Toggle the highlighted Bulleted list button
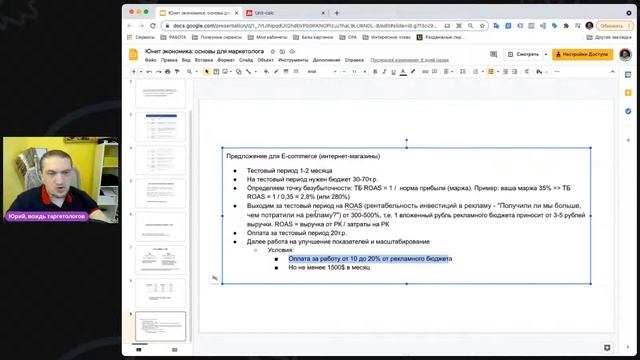This screenshot has width=640, height=360. tap(491, 72)
